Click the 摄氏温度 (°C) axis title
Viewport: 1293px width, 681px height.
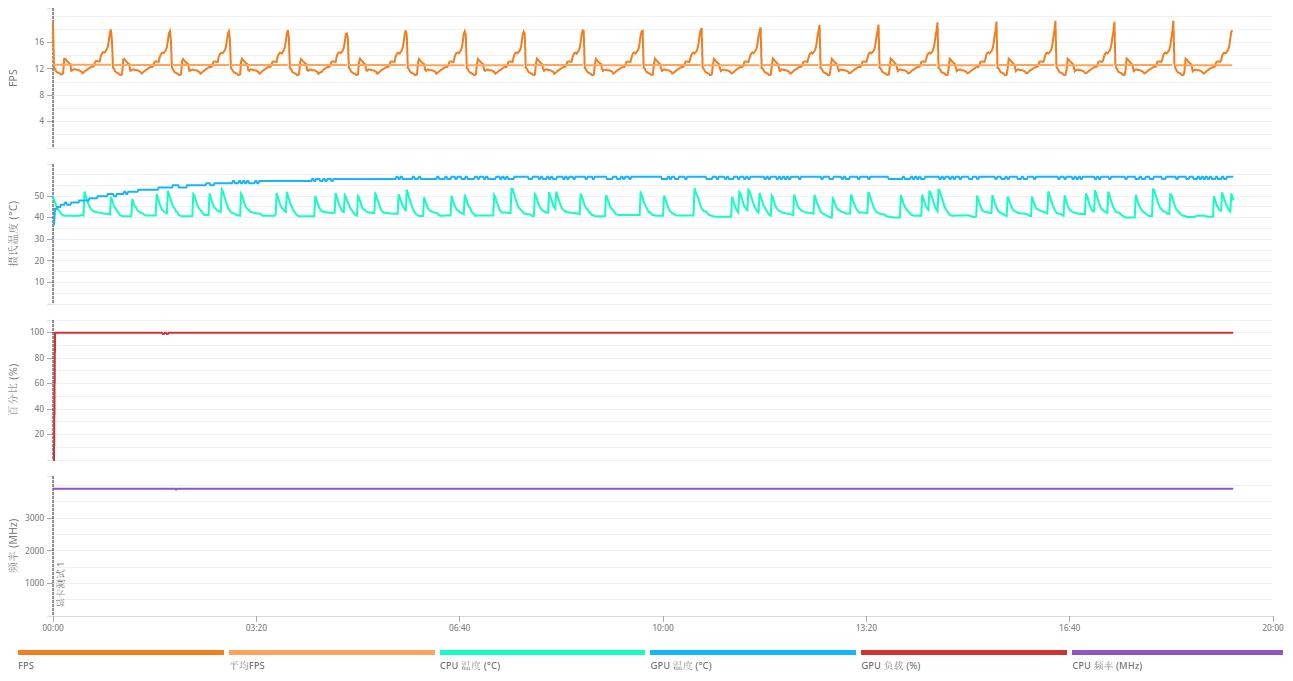13,233
